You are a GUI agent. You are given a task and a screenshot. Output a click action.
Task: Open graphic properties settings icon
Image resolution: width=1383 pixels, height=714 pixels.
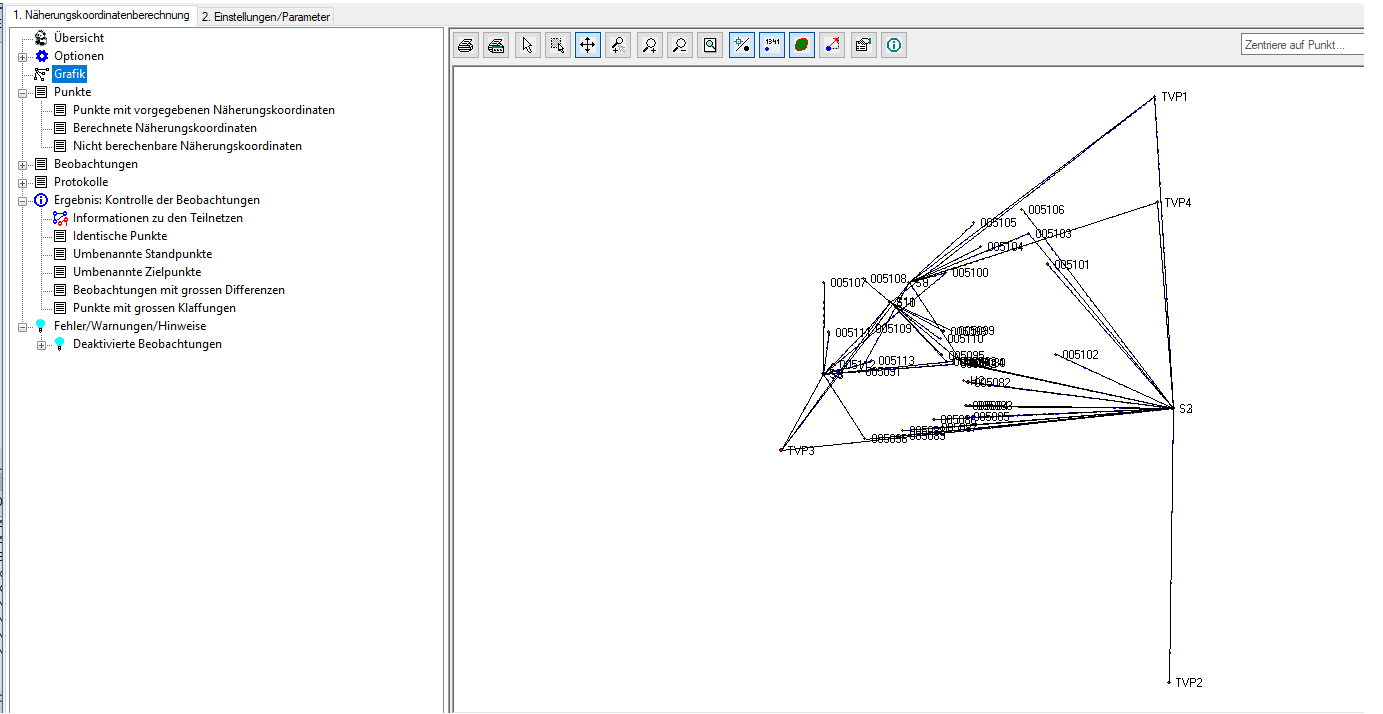[863, 45]
